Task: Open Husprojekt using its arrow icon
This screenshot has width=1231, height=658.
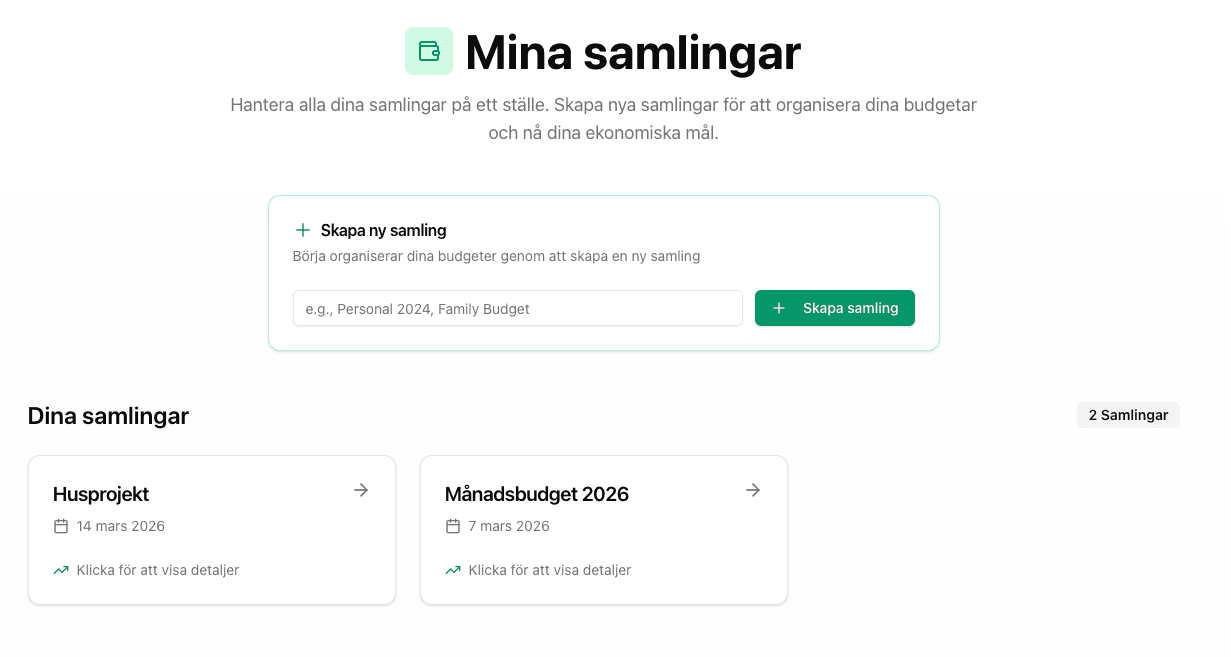Action: coord(360,490)
